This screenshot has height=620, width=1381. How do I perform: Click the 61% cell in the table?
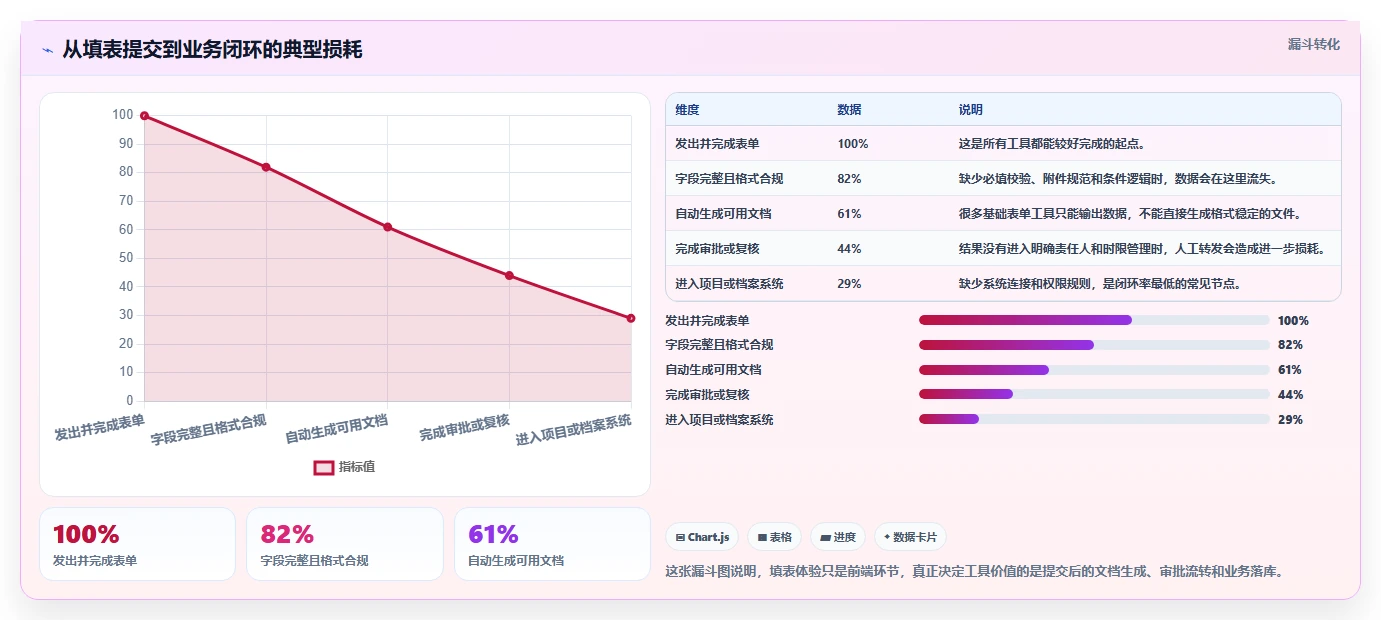[x=849, y=214]
